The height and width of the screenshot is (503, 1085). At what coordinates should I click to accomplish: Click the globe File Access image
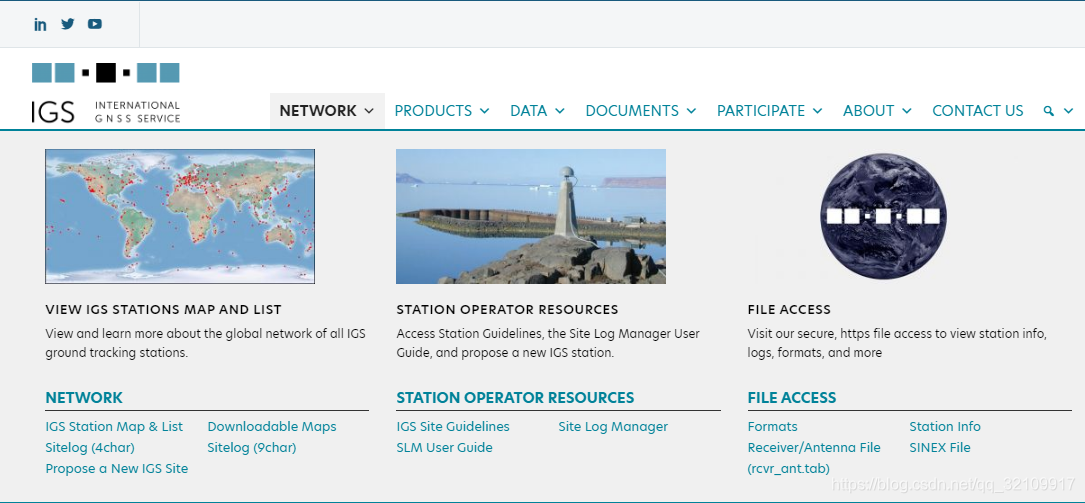(883, 217)
